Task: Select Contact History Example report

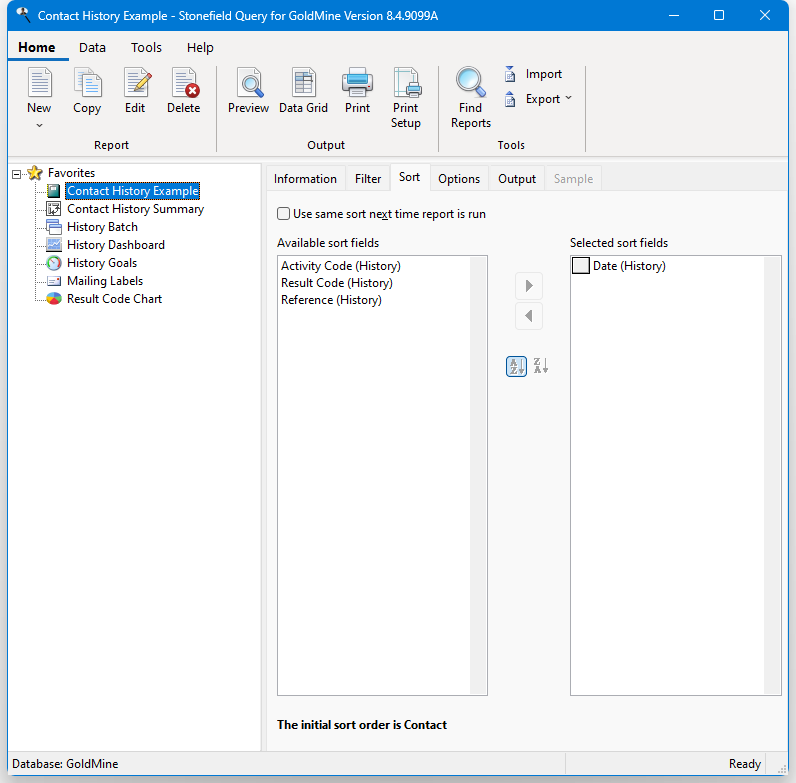Action: click(132, 191)
